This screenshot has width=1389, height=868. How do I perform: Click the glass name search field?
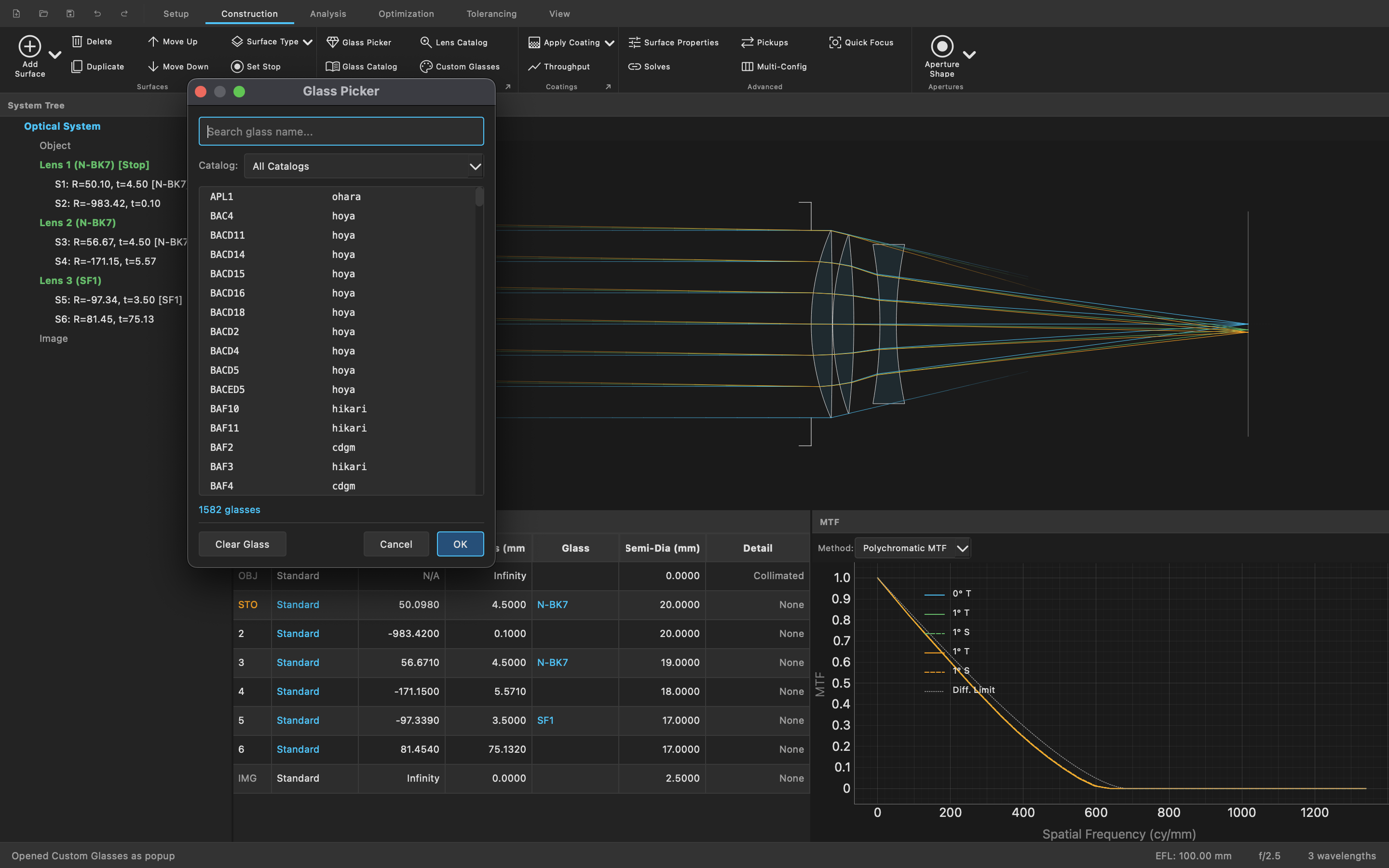(x=341, y=131)
